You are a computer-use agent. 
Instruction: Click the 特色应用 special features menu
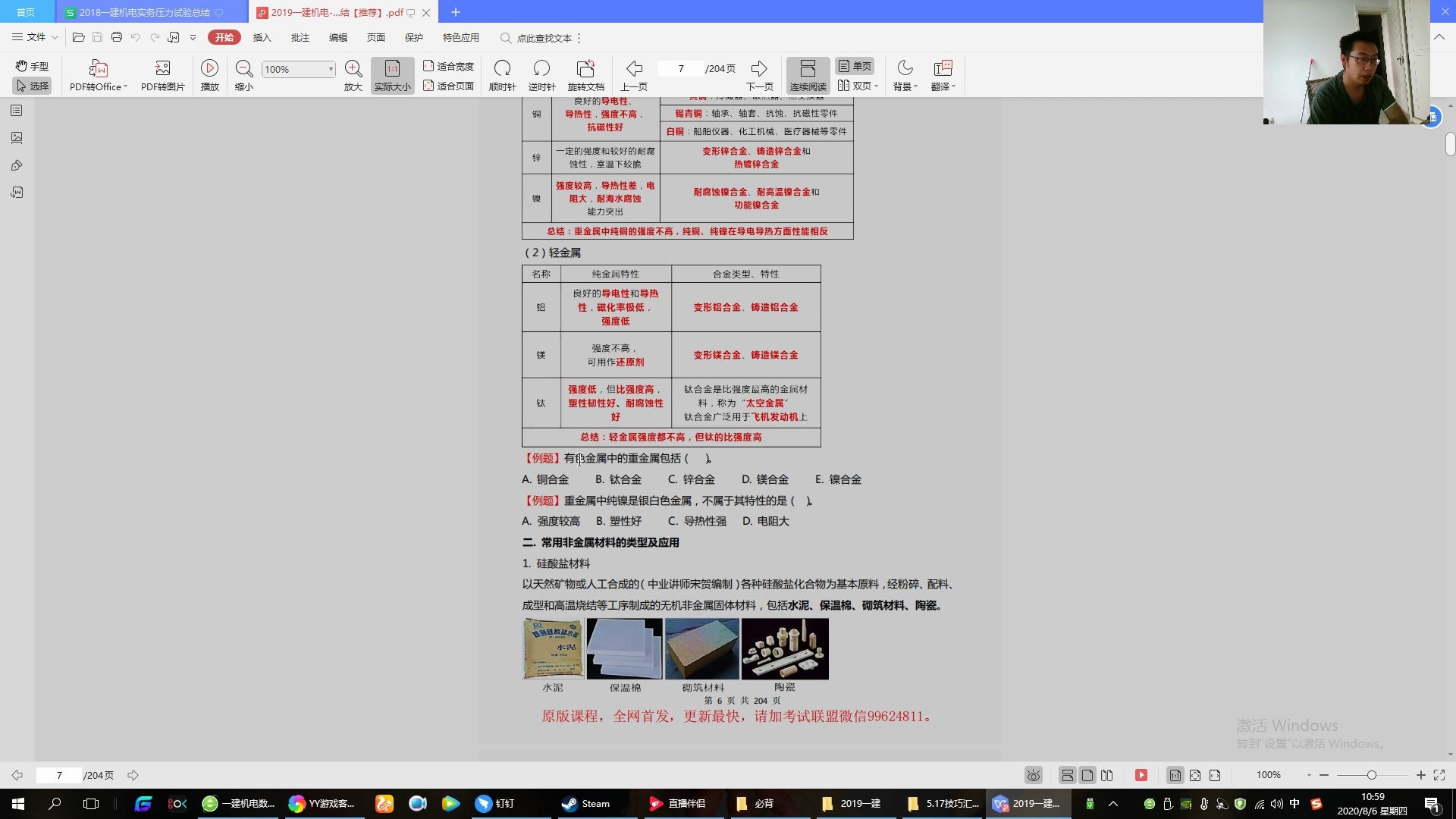pos(459,37)
